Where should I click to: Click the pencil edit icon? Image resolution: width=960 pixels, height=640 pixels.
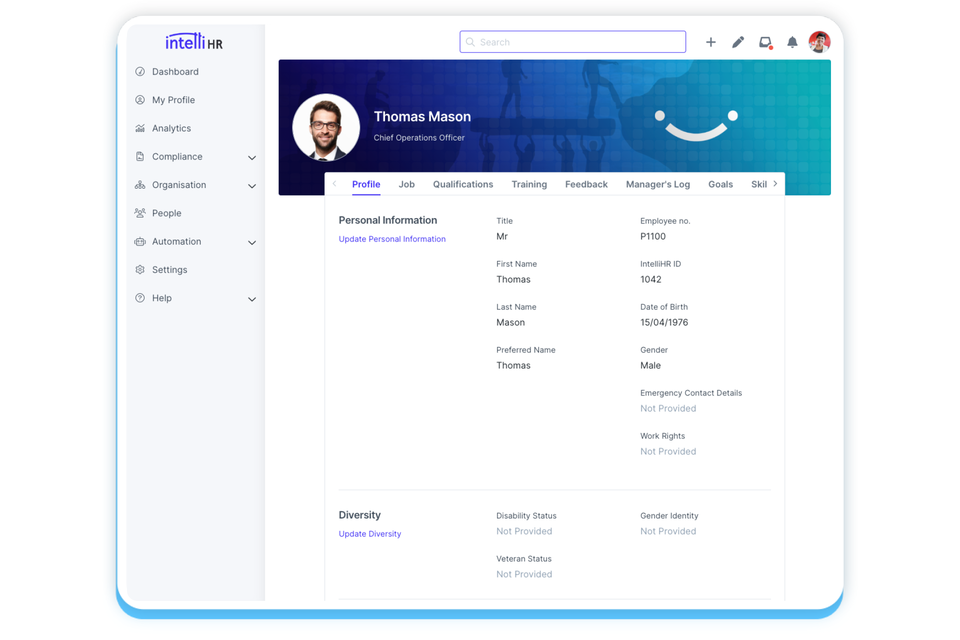click(x=738, y=42)
